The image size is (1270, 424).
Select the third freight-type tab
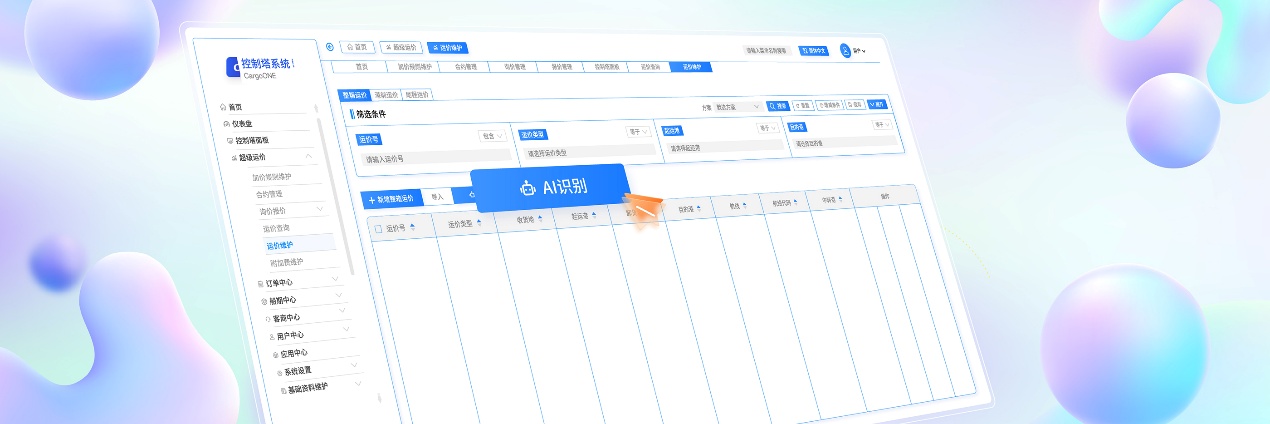[x=418, y=94]
